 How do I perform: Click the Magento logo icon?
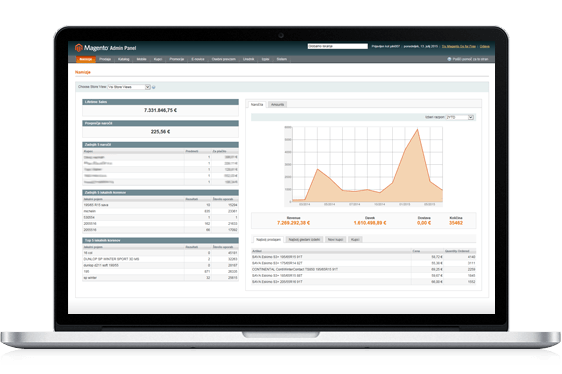coord(78,48)
